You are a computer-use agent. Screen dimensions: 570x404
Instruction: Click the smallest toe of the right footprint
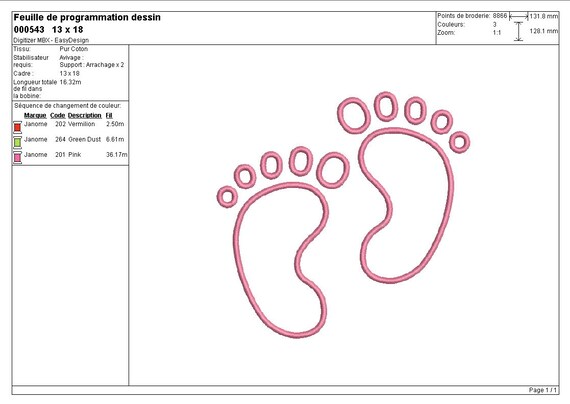pos(459,142)
